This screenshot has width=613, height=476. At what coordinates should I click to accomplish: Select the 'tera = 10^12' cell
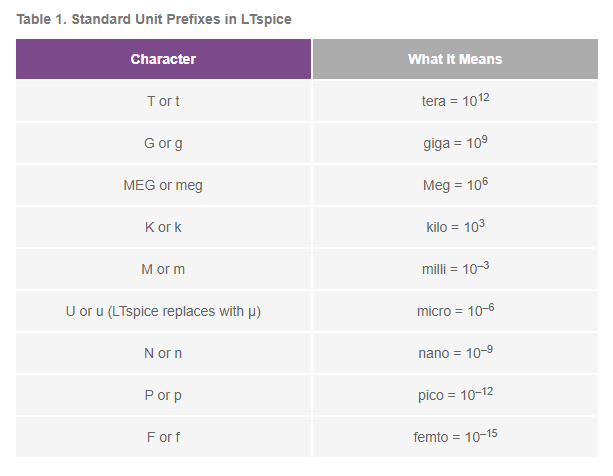[x=455, y=101]
